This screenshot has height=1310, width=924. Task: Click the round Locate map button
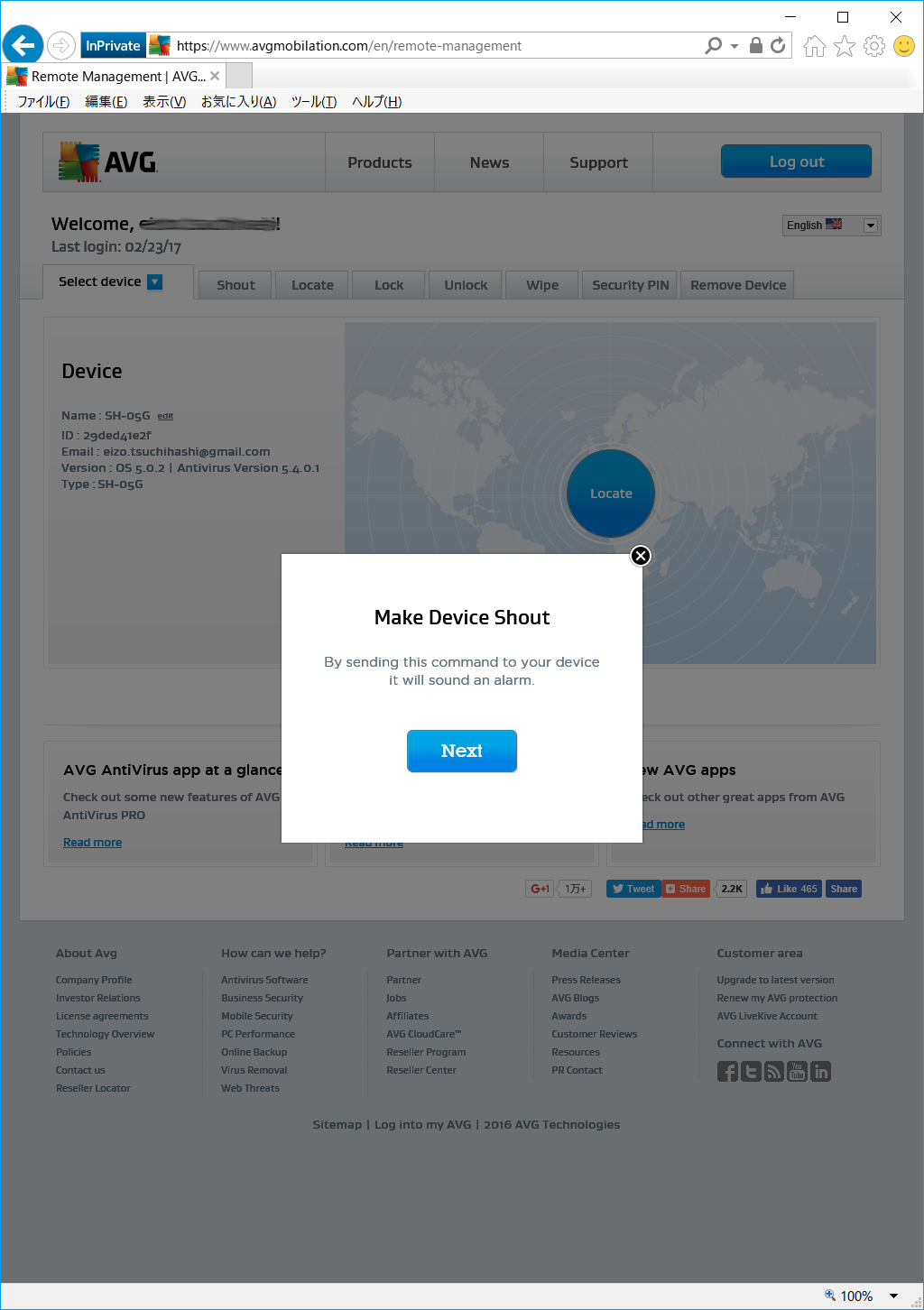[611, 494]
